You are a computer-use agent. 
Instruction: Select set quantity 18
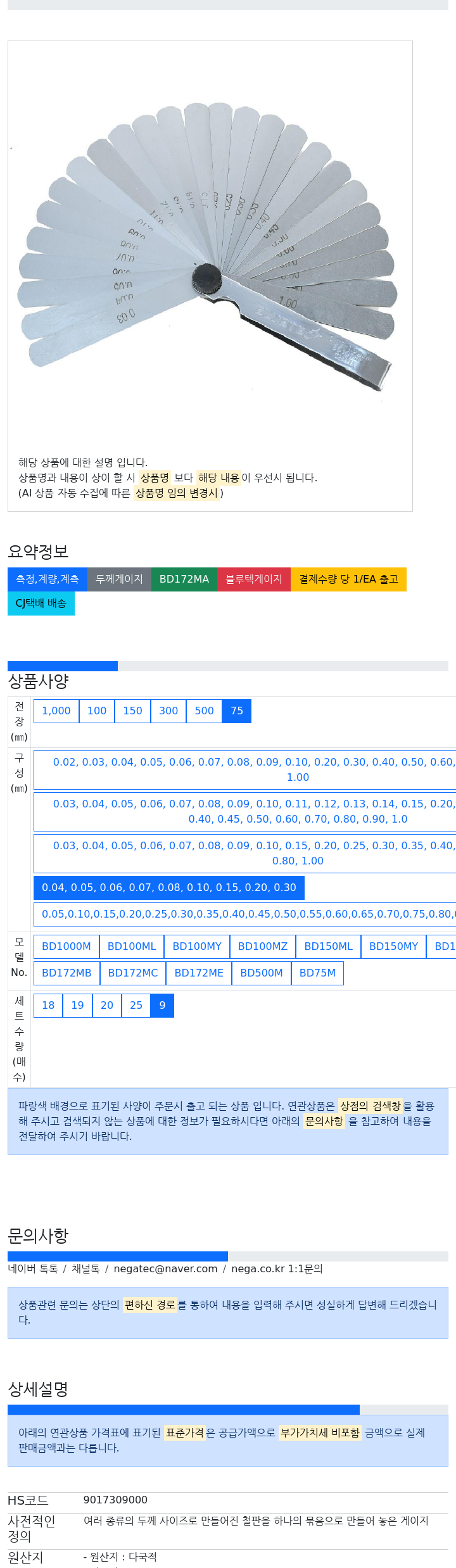coord(48,1005)
